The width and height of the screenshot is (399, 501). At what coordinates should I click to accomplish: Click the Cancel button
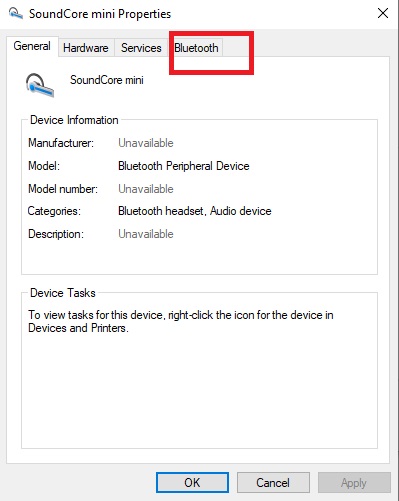pos(273,482)
